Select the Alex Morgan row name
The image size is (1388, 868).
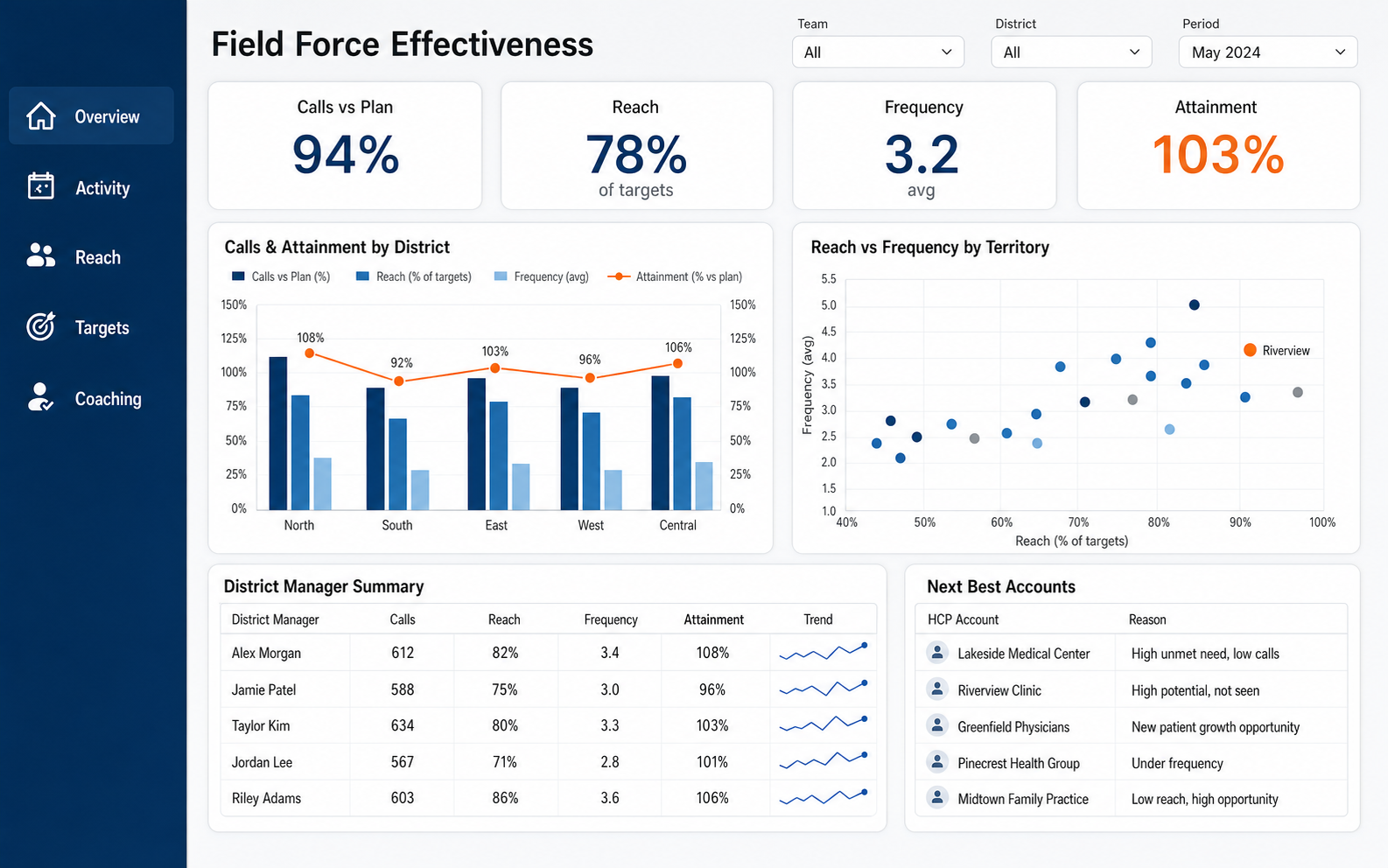click(x=266, y=653)
